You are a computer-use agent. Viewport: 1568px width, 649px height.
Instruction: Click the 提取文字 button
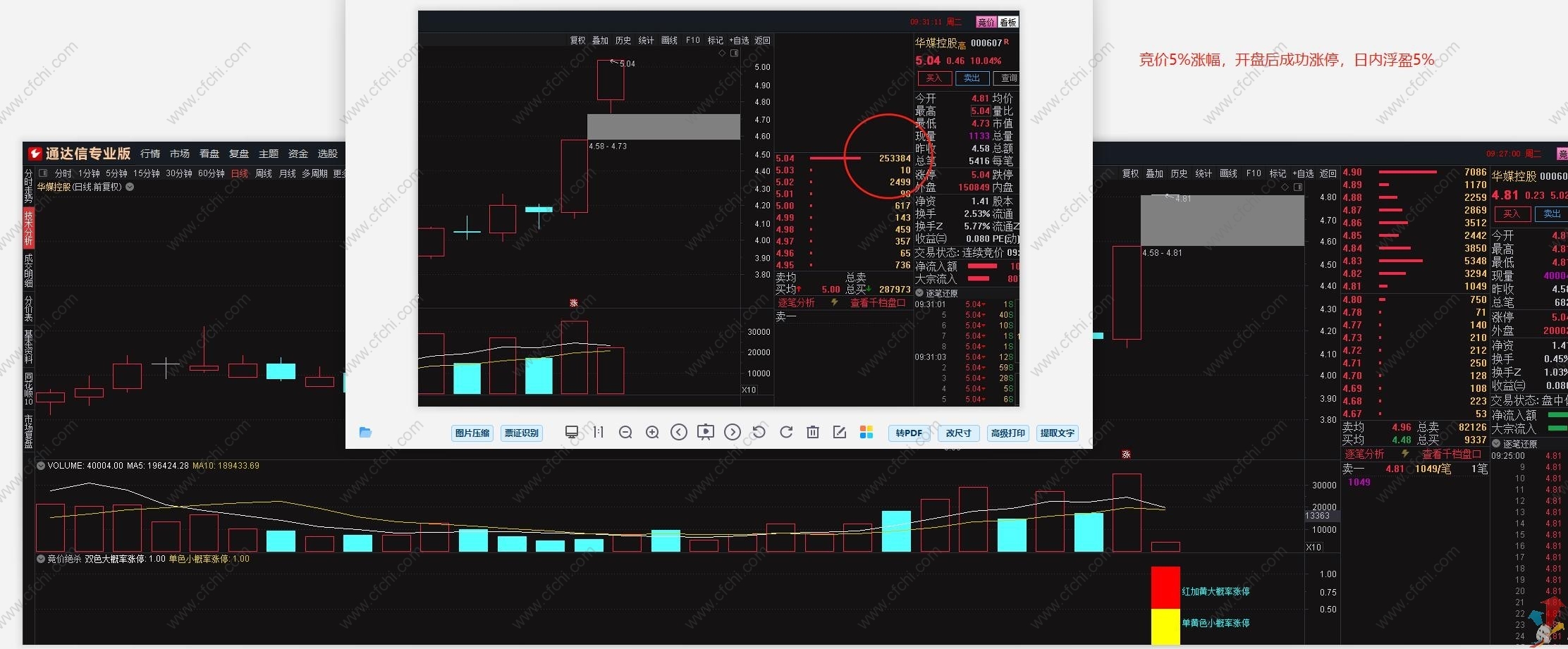pyautogui.click(x=1058, y=433)
